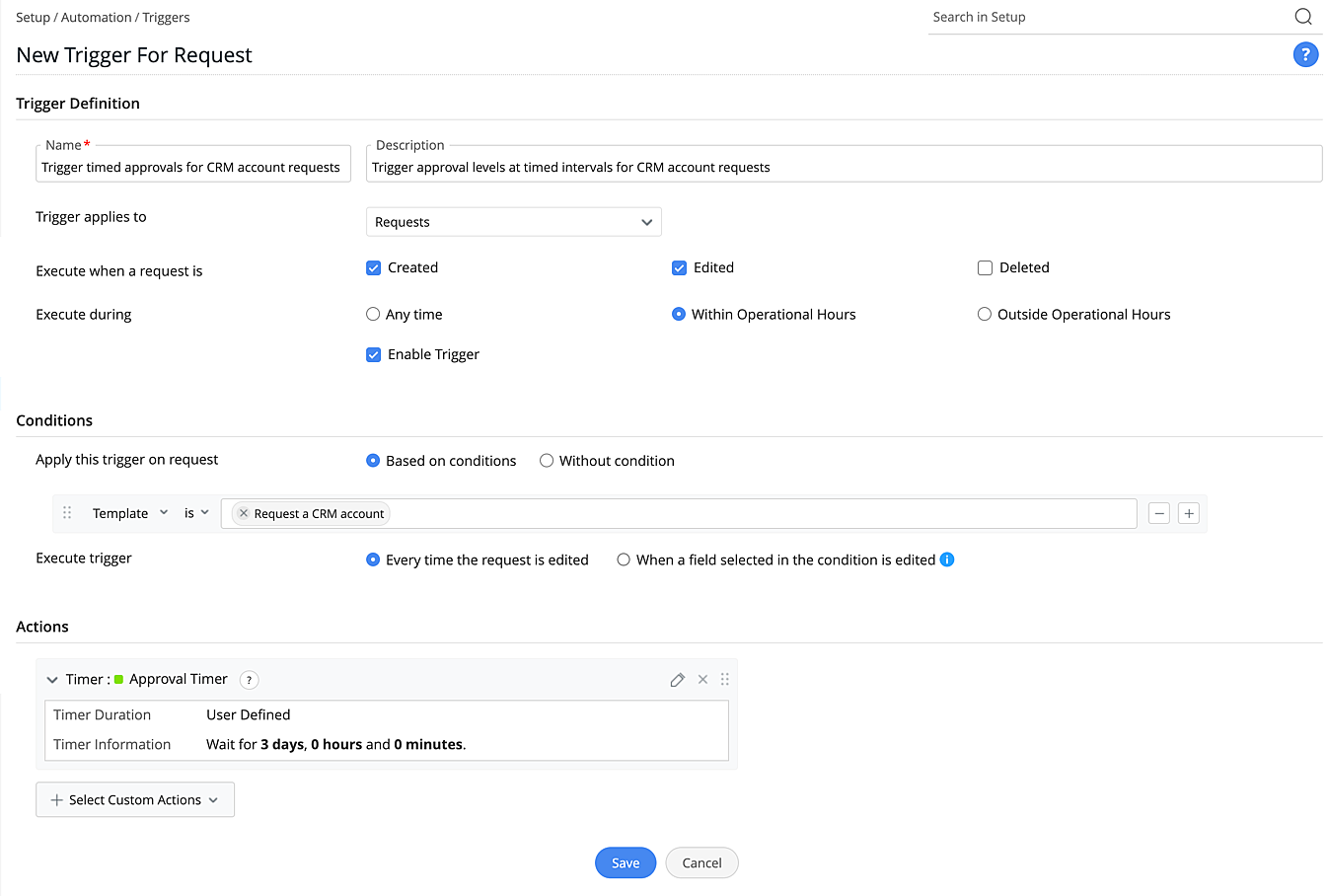This screenshot has height=896, width=1328.
Task: Remove the Template condition row with minus icon
Action: 1159,513
